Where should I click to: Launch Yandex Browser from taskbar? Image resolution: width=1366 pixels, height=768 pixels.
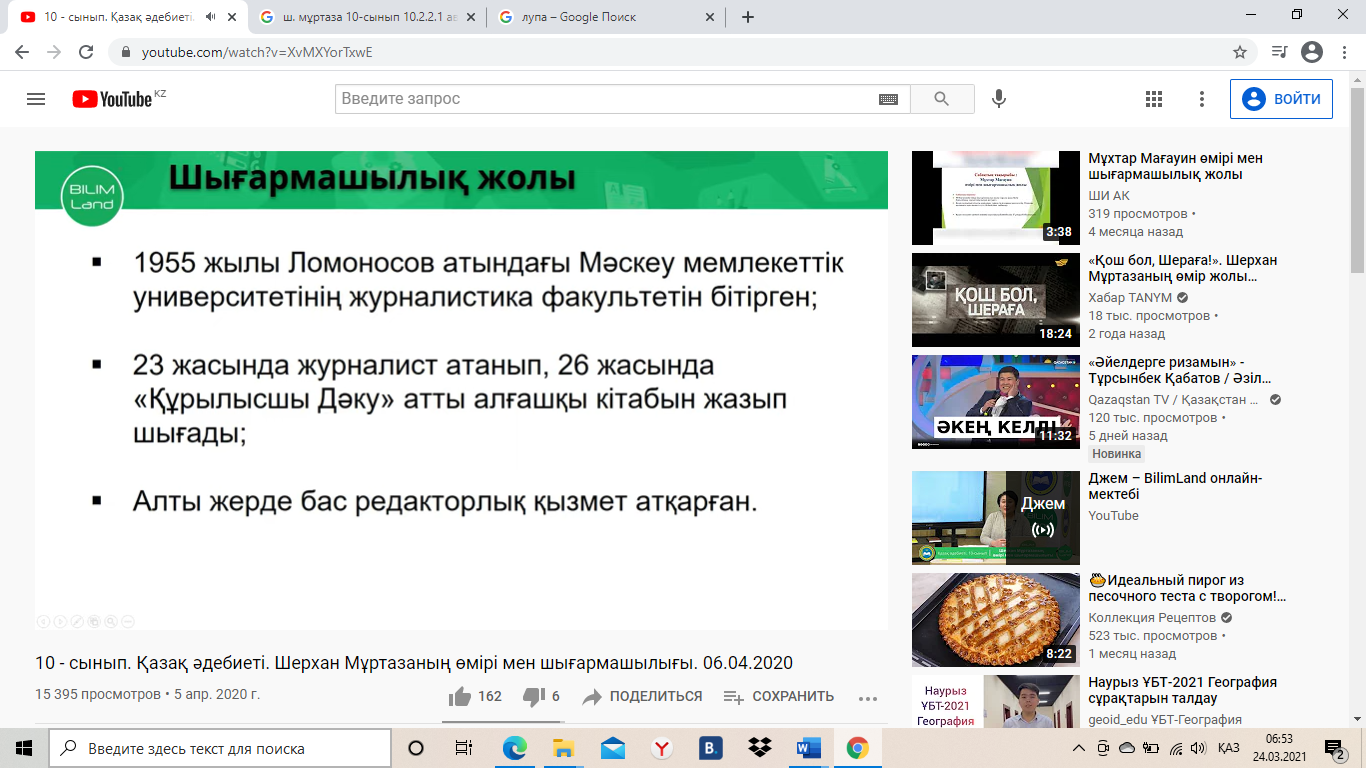[x=661, y=748]
